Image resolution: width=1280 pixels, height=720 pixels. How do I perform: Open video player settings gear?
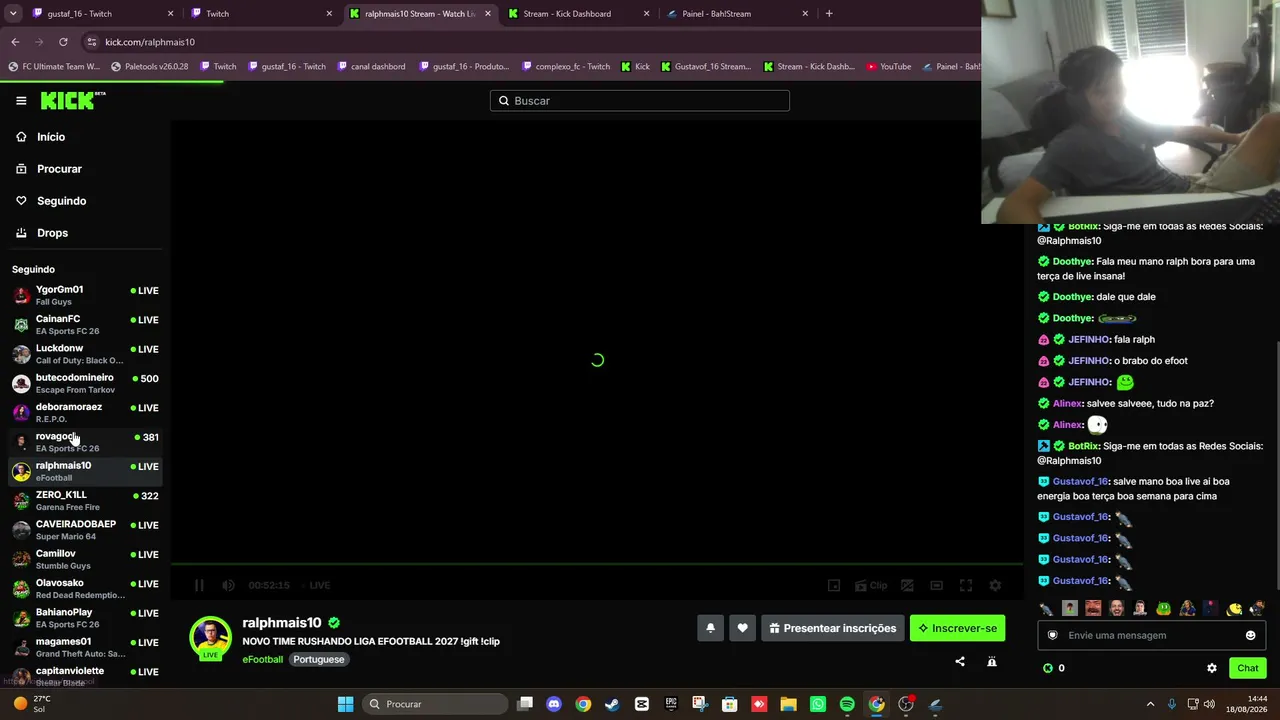click(995, 585)
